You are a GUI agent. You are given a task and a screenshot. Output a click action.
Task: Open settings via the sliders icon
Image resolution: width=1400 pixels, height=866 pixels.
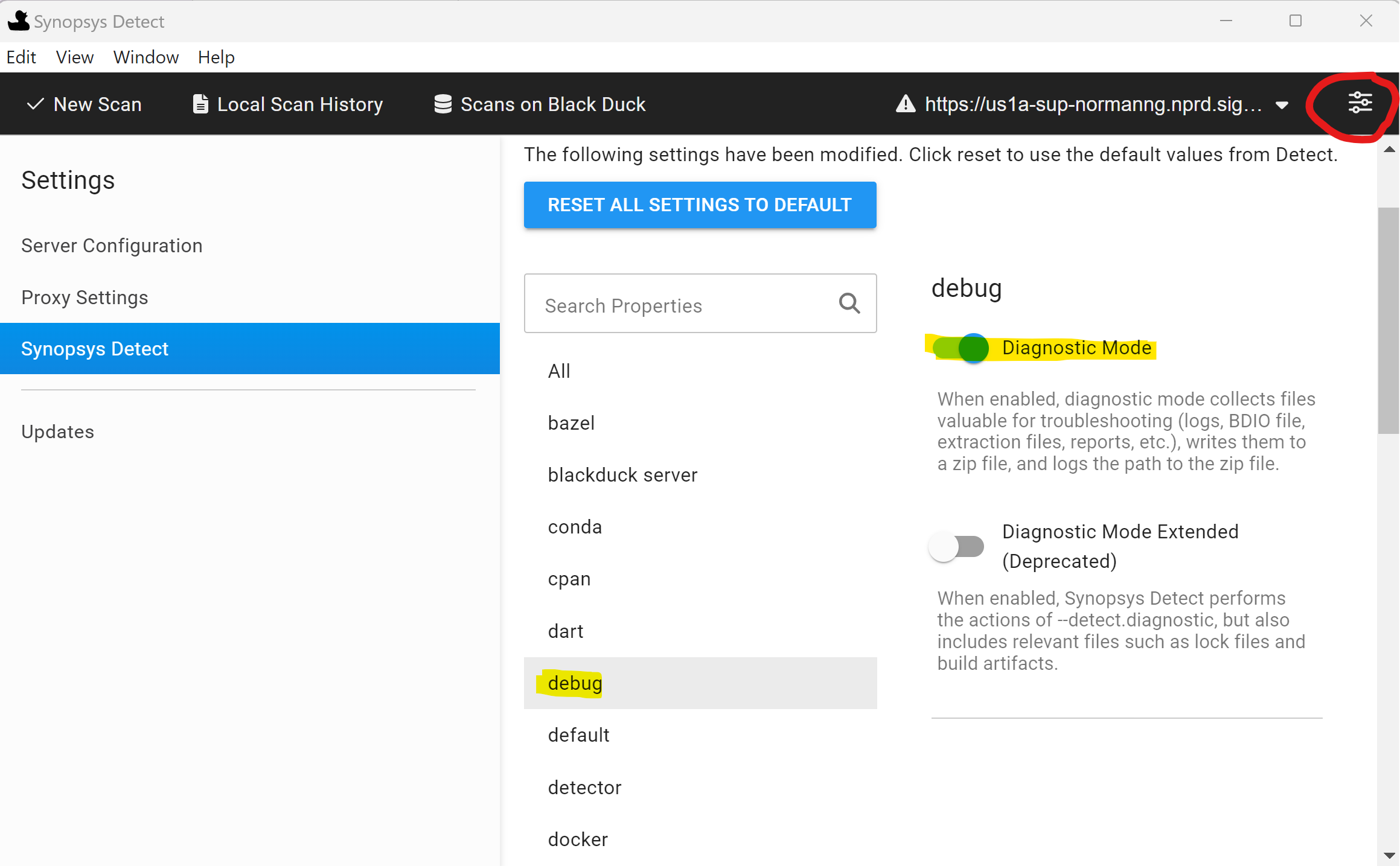click(x=1360, y=103)
